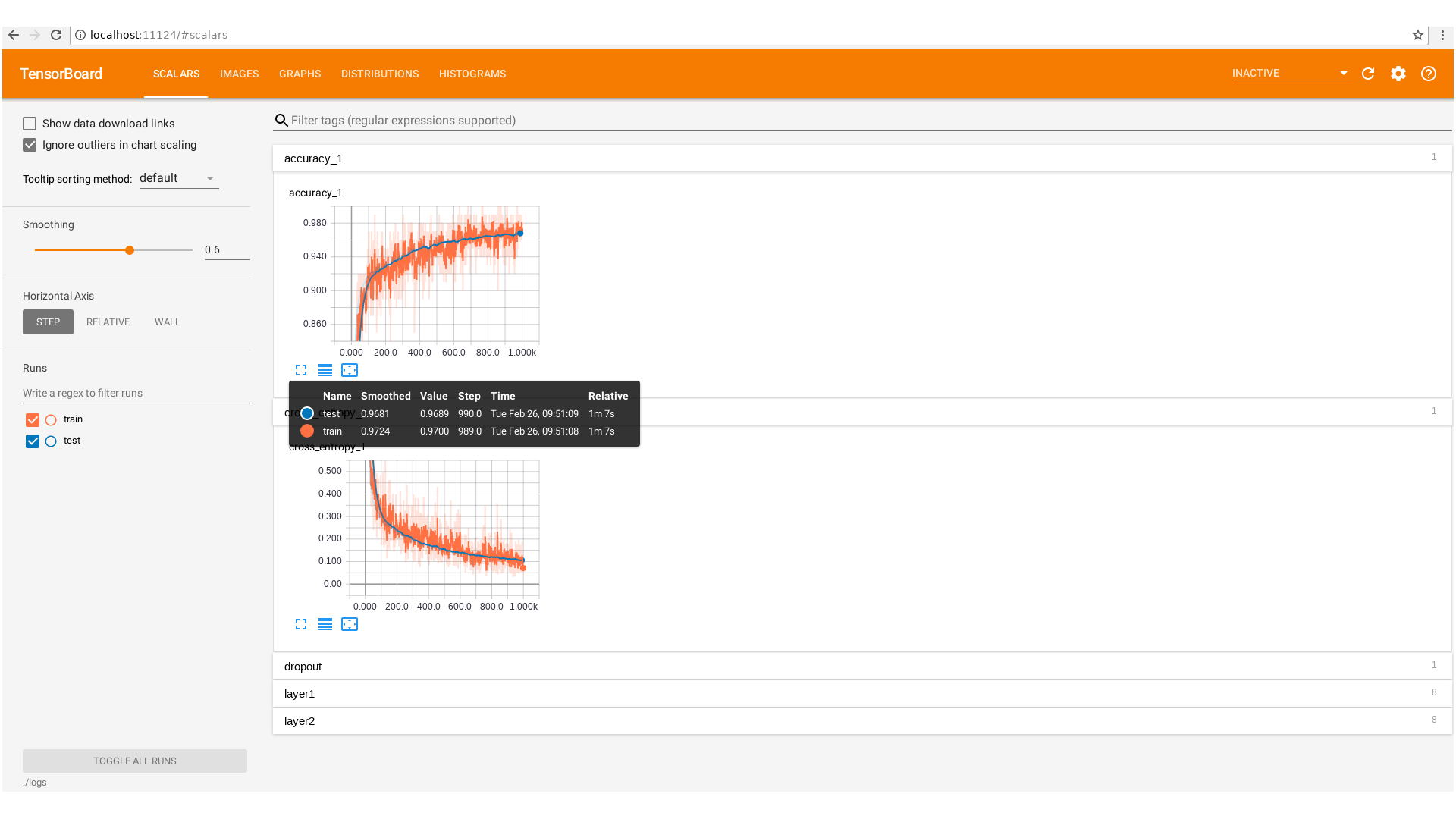This screenshot has height=819, width=1456.
Task: Switch to the GRAPHS tab
Action: (x=300, y=74)
